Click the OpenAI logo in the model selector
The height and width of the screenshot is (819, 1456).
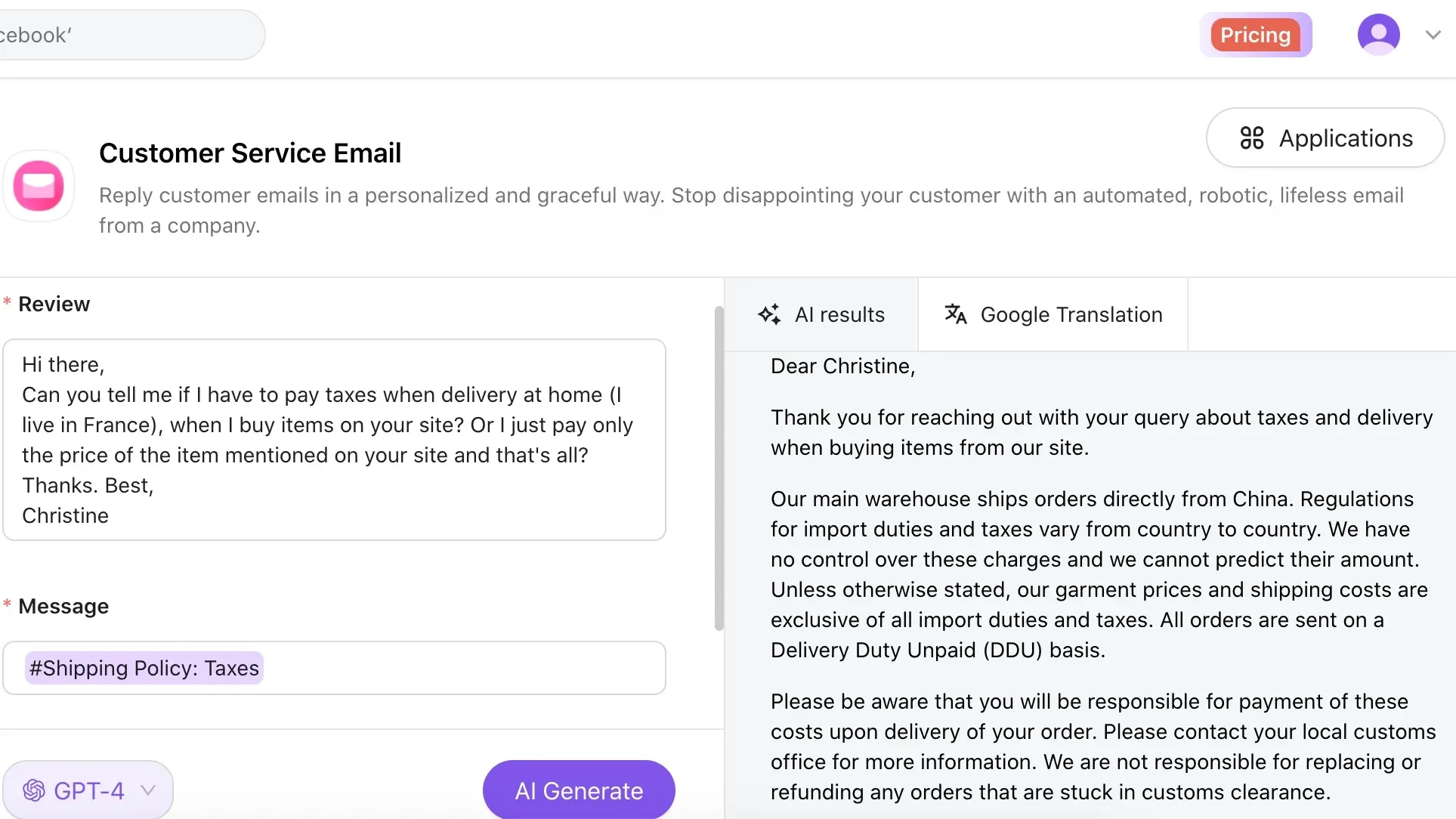pyautogui.click(x=34, y=790)
